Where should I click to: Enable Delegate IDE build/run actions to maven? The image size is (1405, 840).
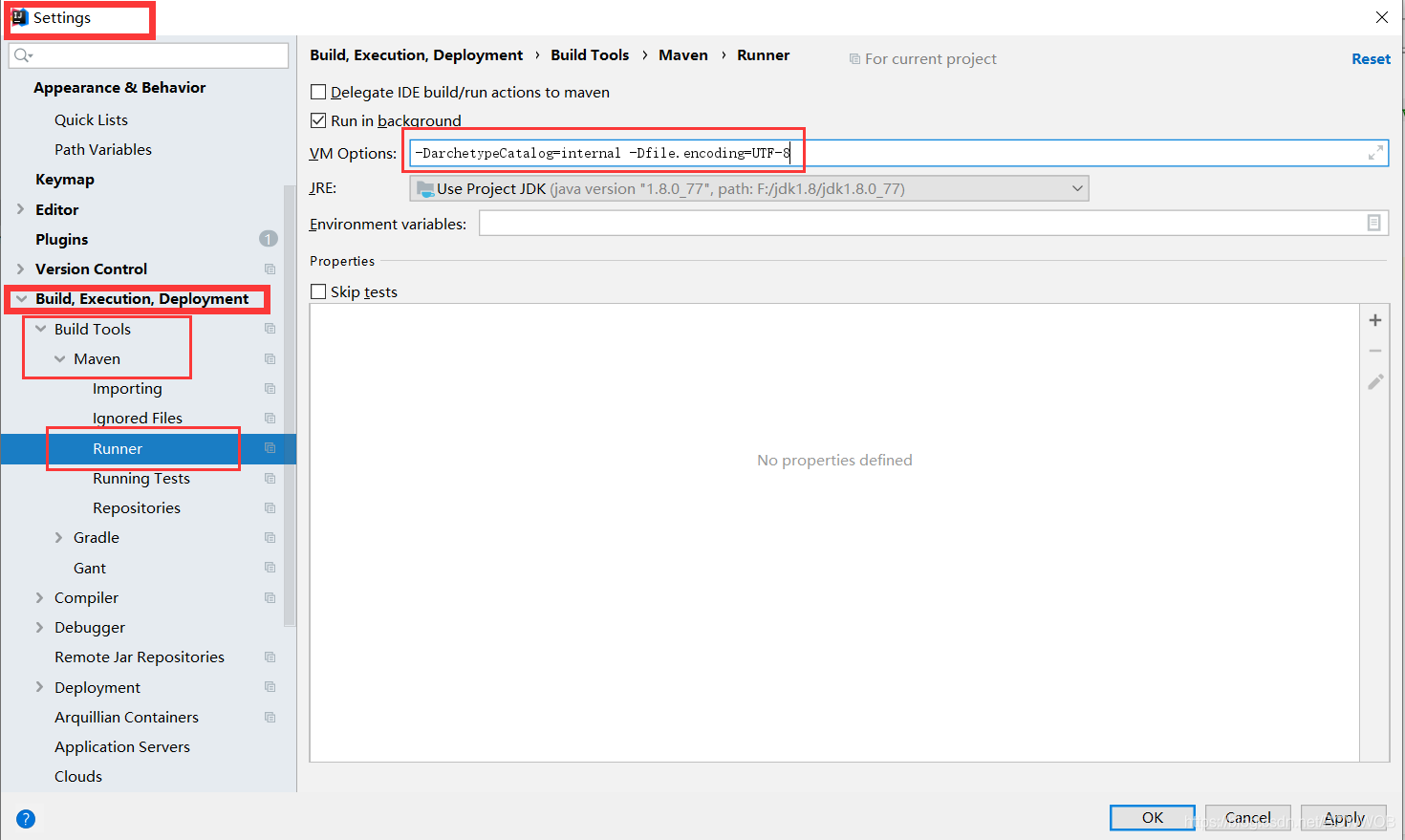pos(318,93)
